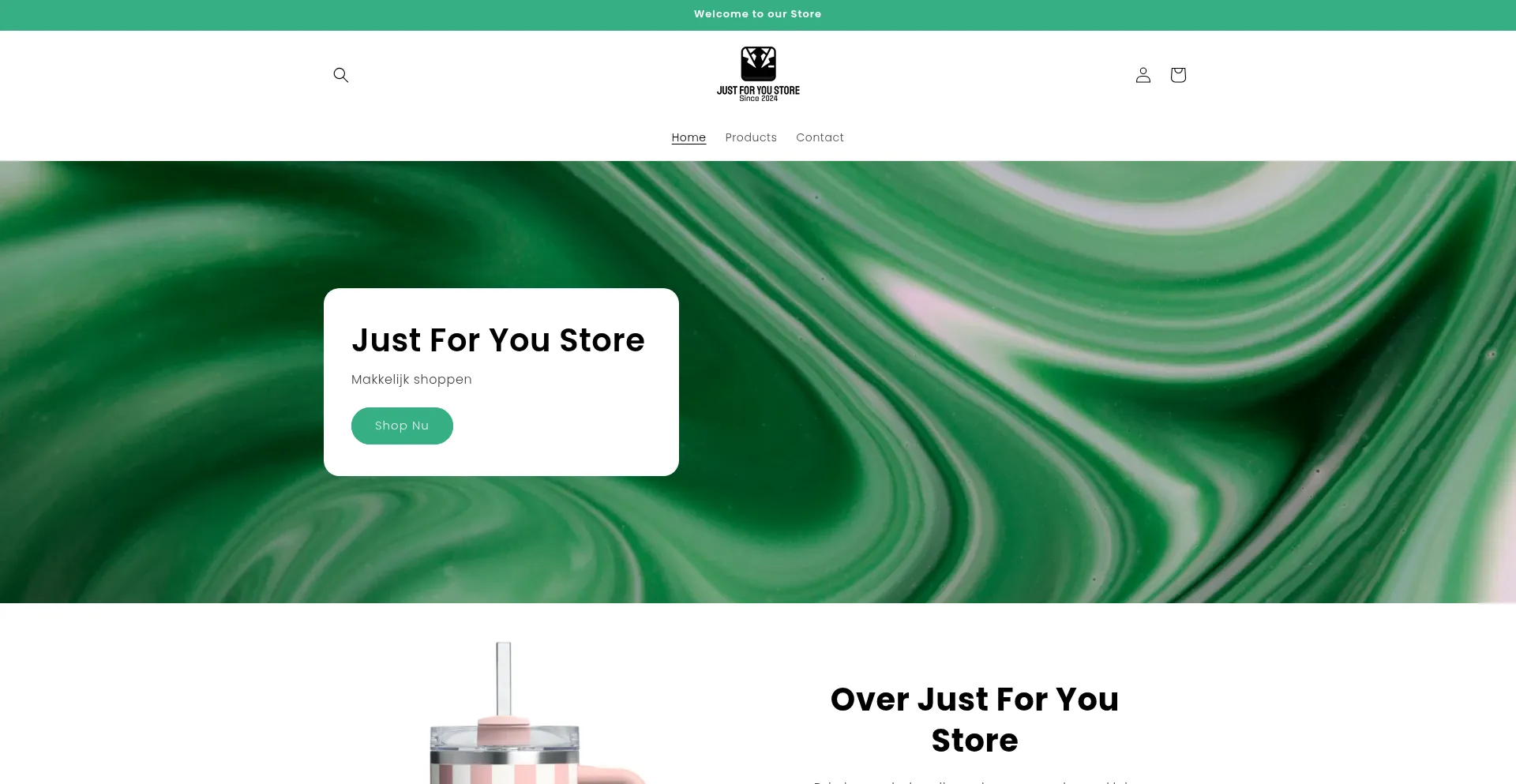Select the Contact menu item
The width and height of the screenshot is (1516, 784).
(820, 137)
